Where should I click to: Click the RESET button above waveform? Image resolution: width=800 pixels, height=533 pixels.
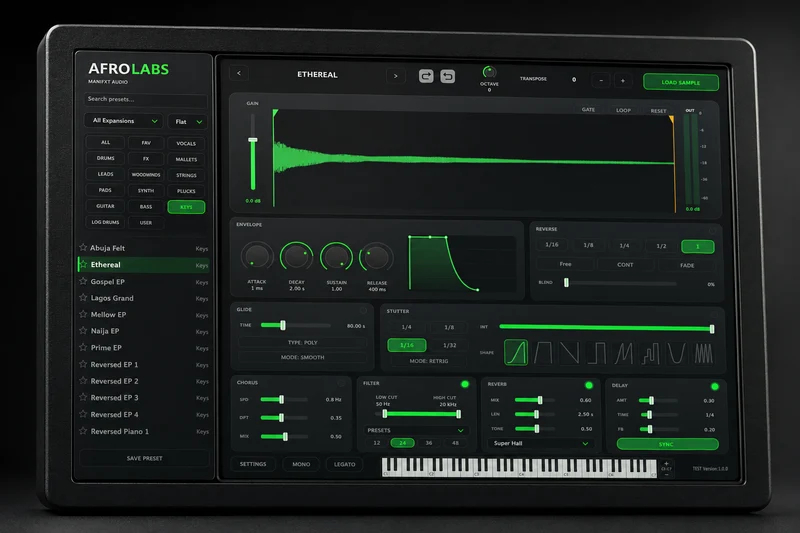point(658,111)
